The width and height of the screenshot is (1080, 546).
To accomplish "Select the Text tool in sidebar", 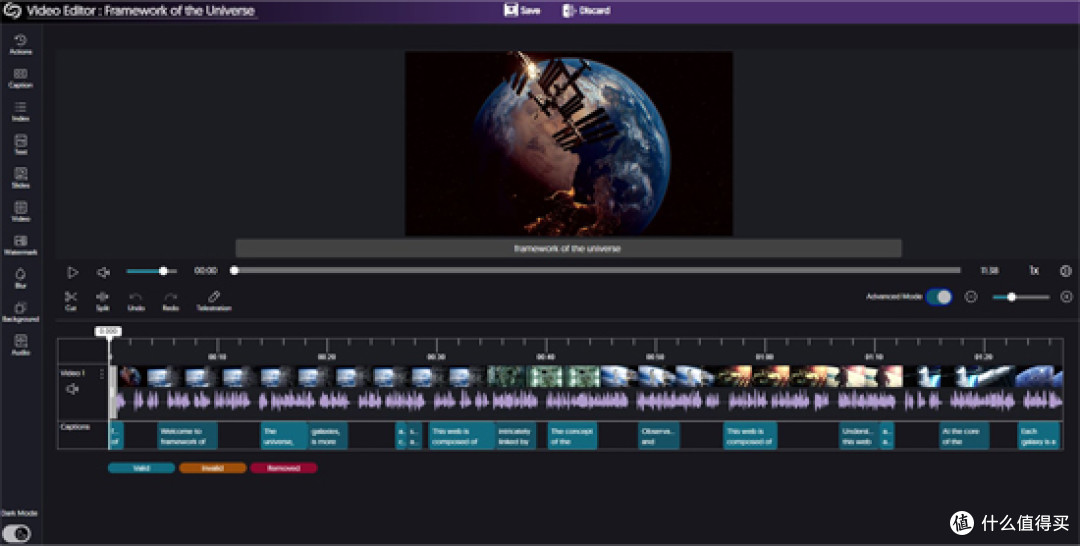I will pos(21,145).
